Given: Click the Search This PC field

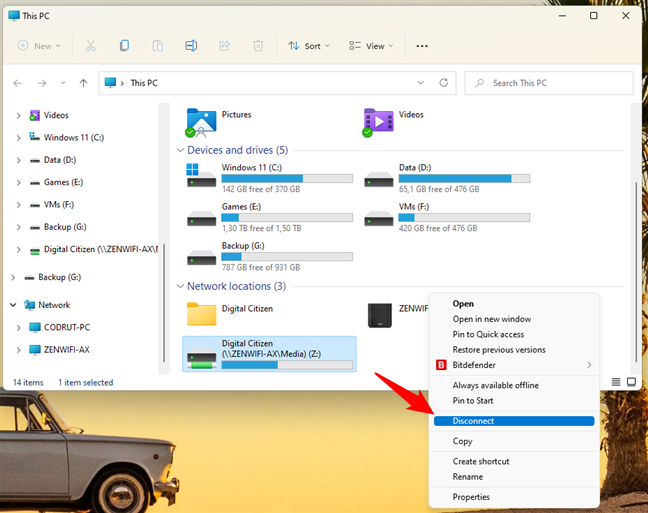Looking at the screenshot, I should click(549, 83).
